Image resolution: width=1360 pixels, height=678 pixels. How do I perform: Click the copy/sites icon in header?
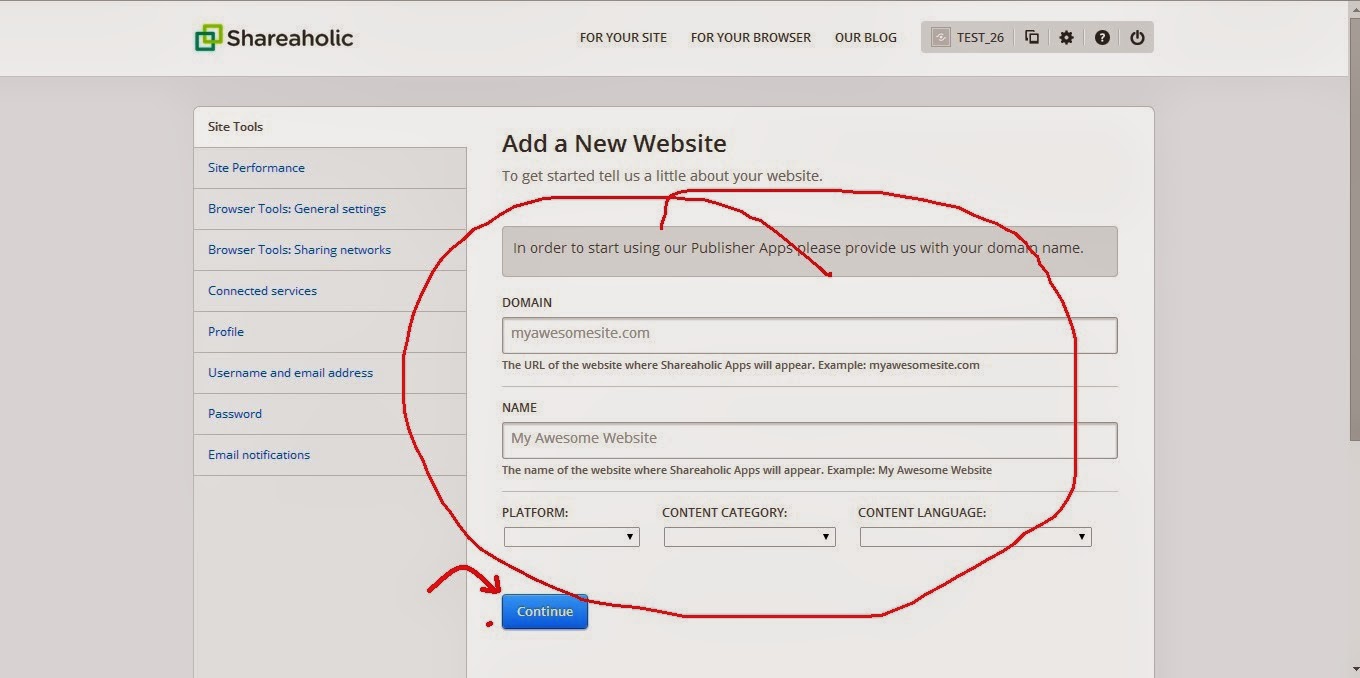[x=1032, y=38]
